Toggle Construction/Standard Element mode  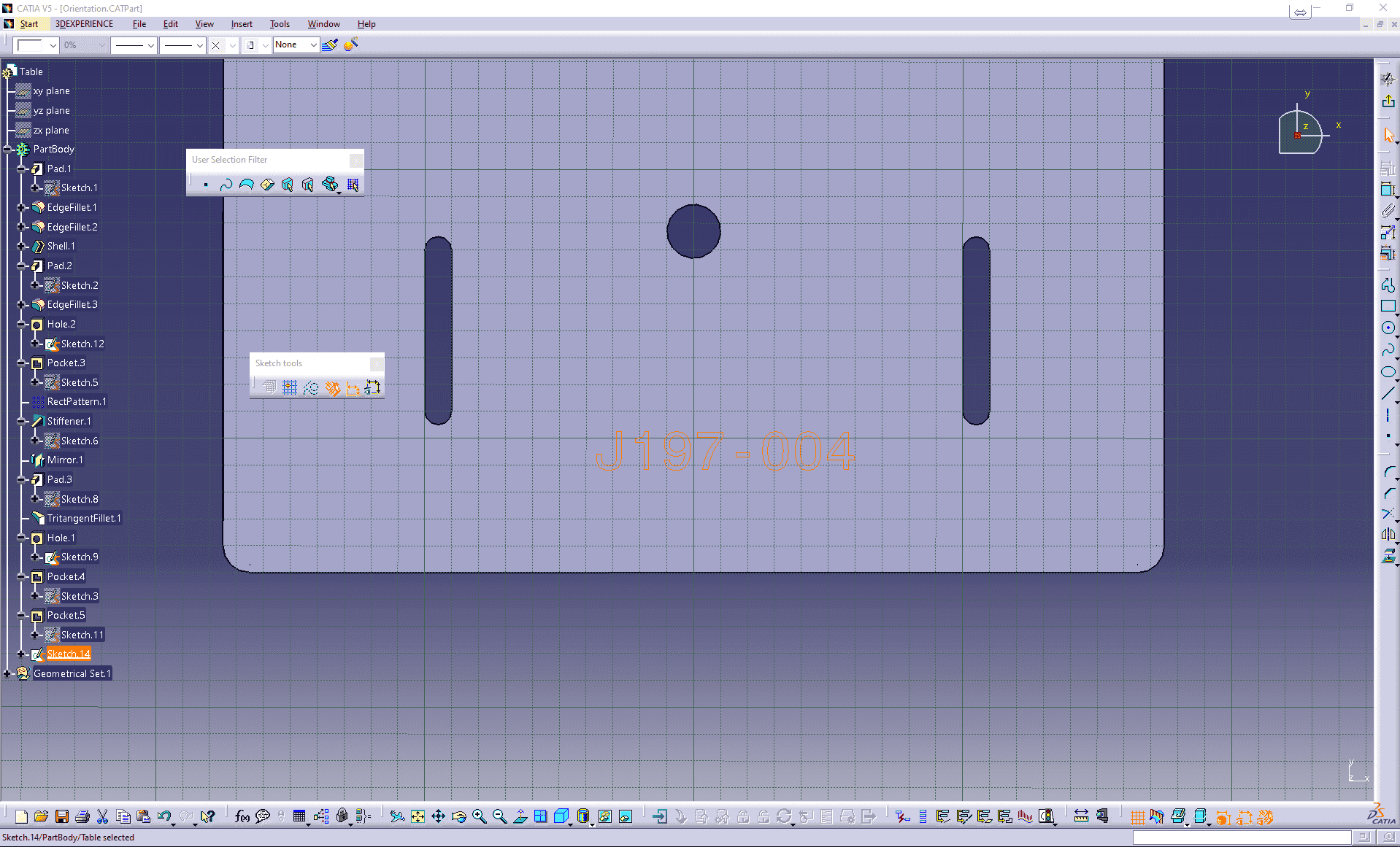pos(311,387)
